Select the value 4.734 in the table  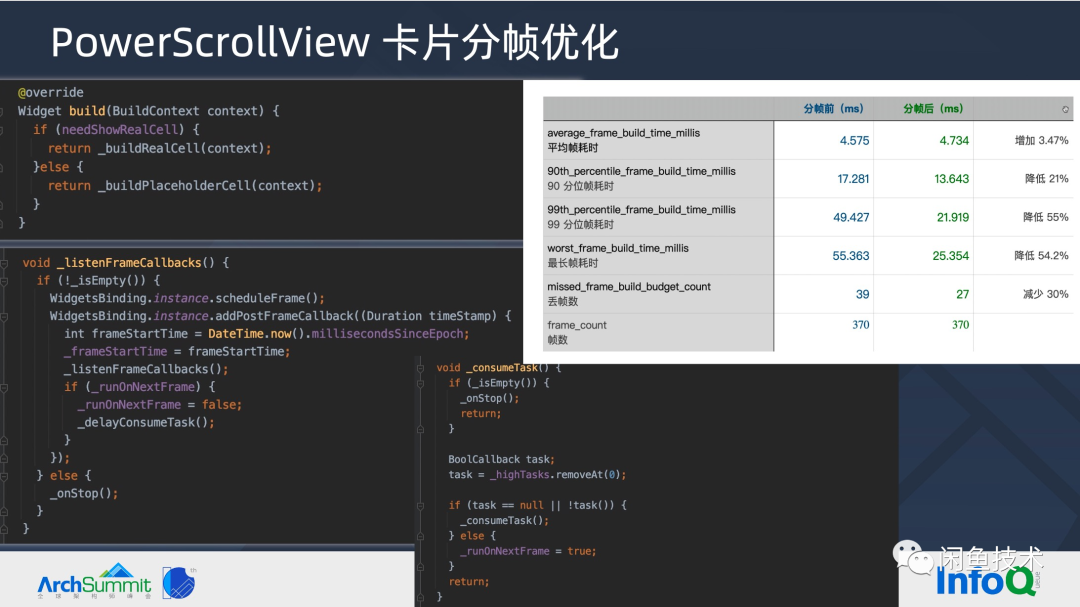click(954, 141)
